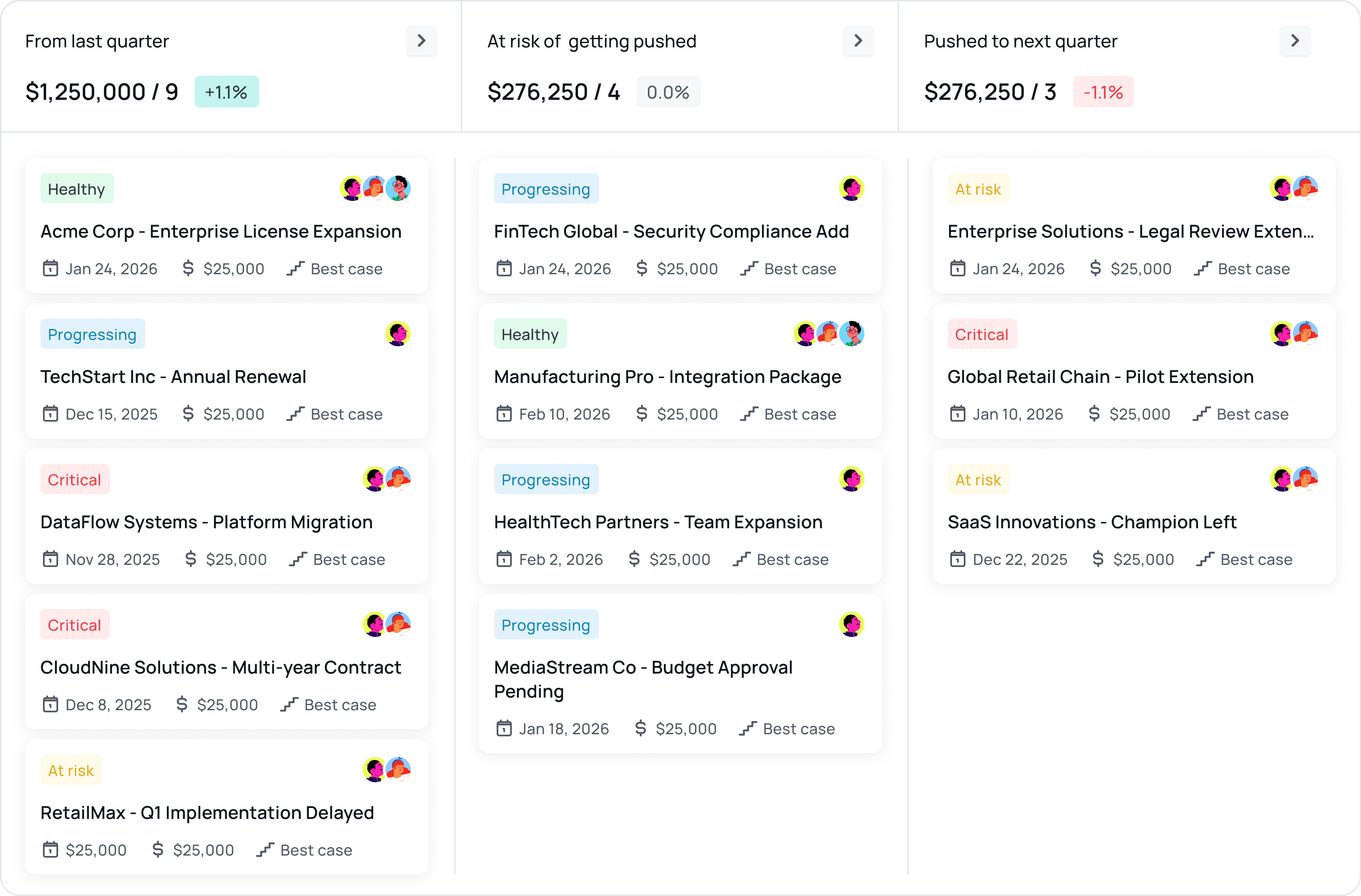Click glasses avatar on Manufacturing Pro card
This screenshot has height=896, width=1361.
pyautogui.click(x=852, y=333)
